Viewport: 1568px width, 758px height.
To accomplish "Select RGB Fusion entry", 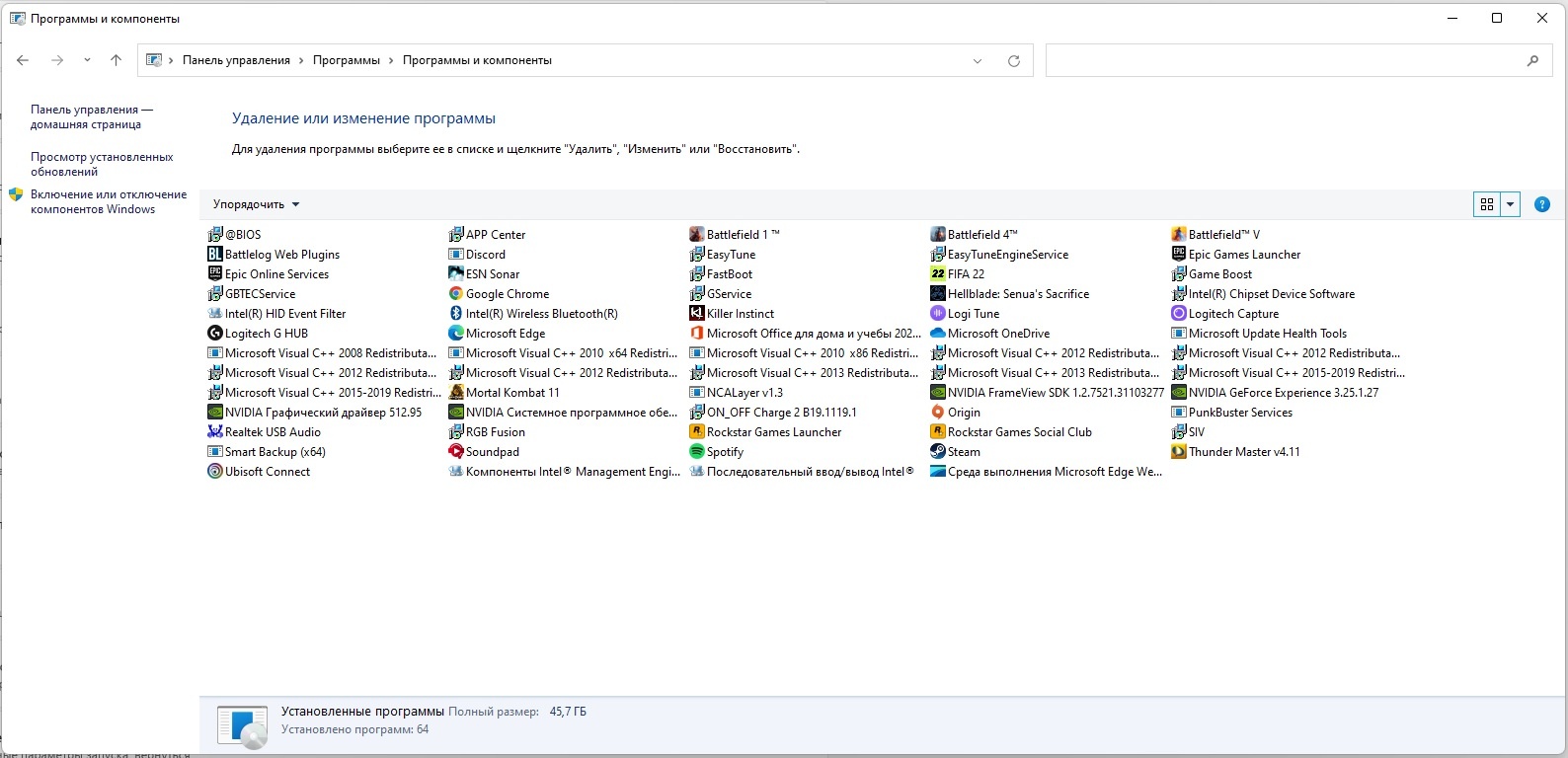I will point(487,432).
